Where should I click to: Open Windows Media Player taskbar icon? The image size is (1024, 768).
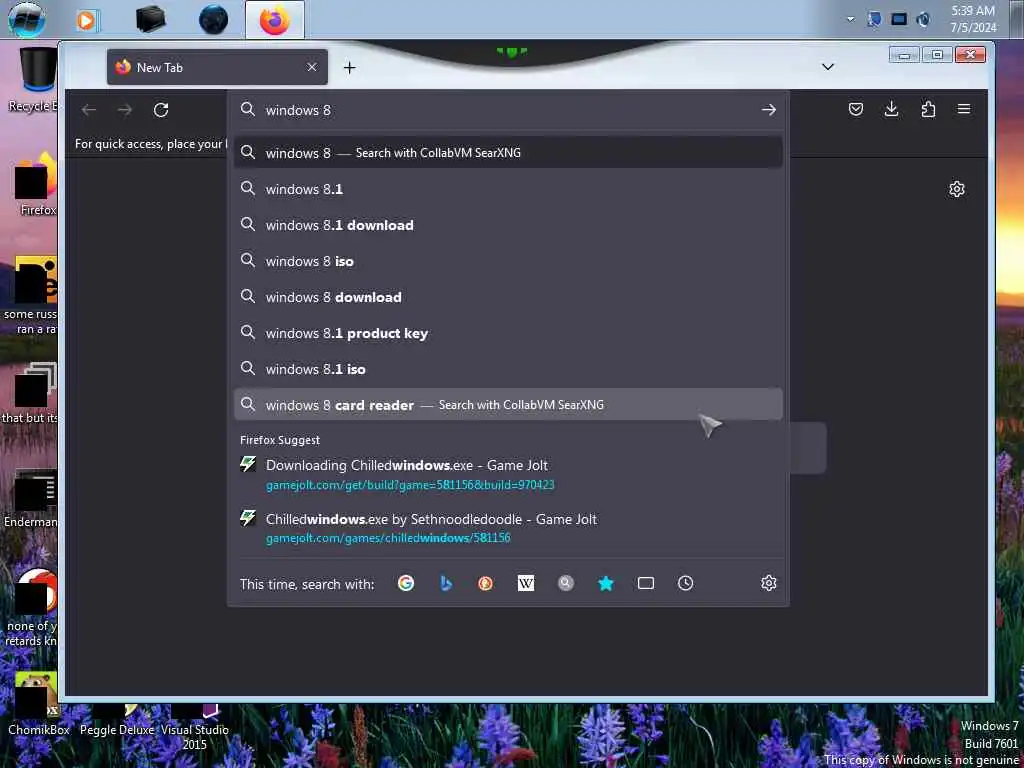click(86, 20)
